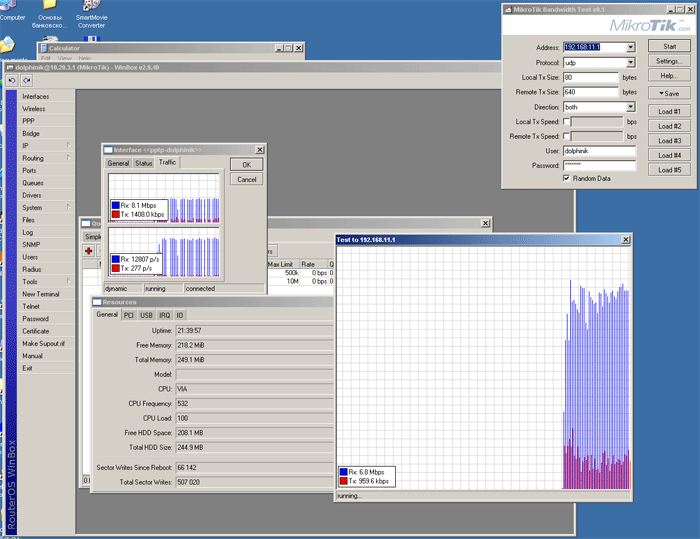700x539 pixels.
Task: Click the red Tx swatch in test legend
Action: 343,481
